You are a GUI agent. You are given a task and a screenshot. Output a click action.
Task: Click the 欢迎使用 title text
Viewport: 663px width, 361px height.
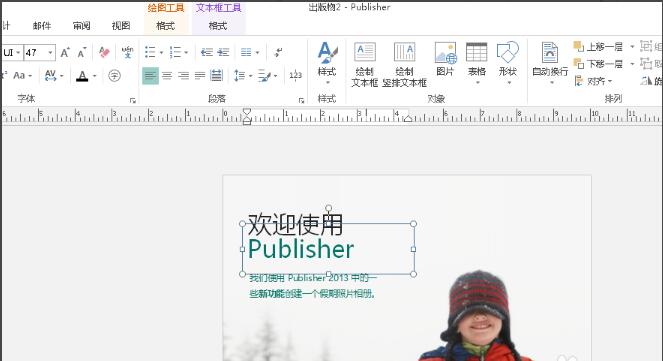(295, 224)
